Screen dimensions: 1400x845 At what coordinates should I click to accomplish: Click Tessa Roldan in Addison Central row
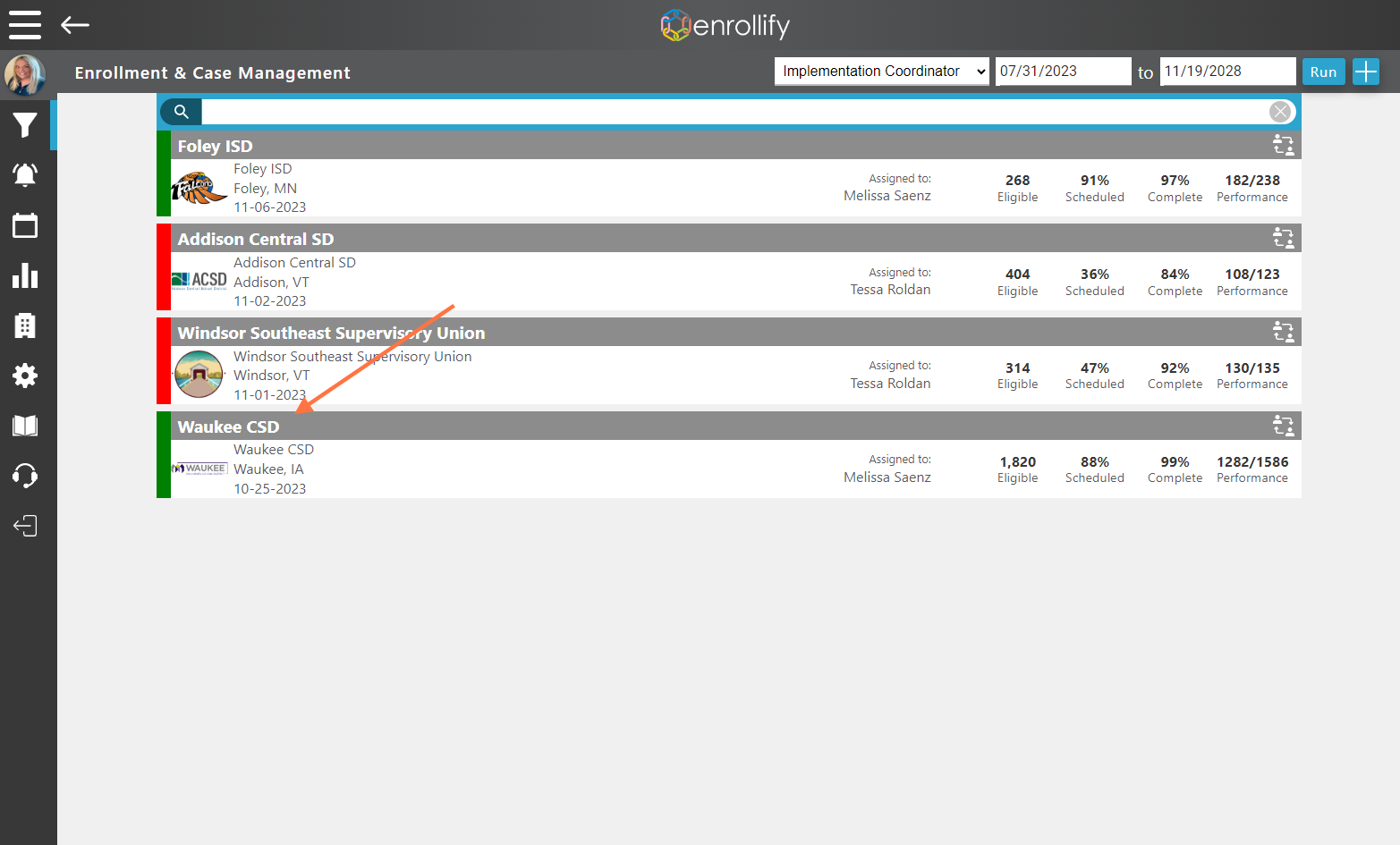point(890,290)
